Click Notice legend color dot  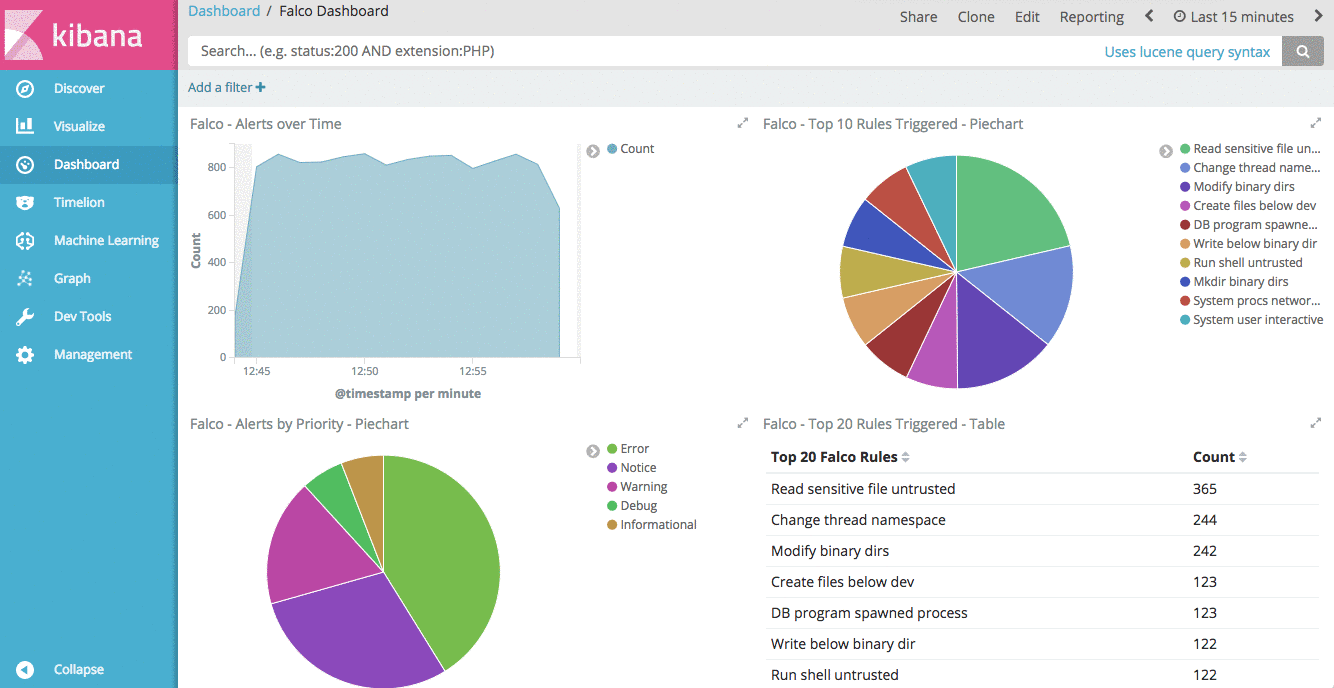pyautogui.click(x=612, y=468)
